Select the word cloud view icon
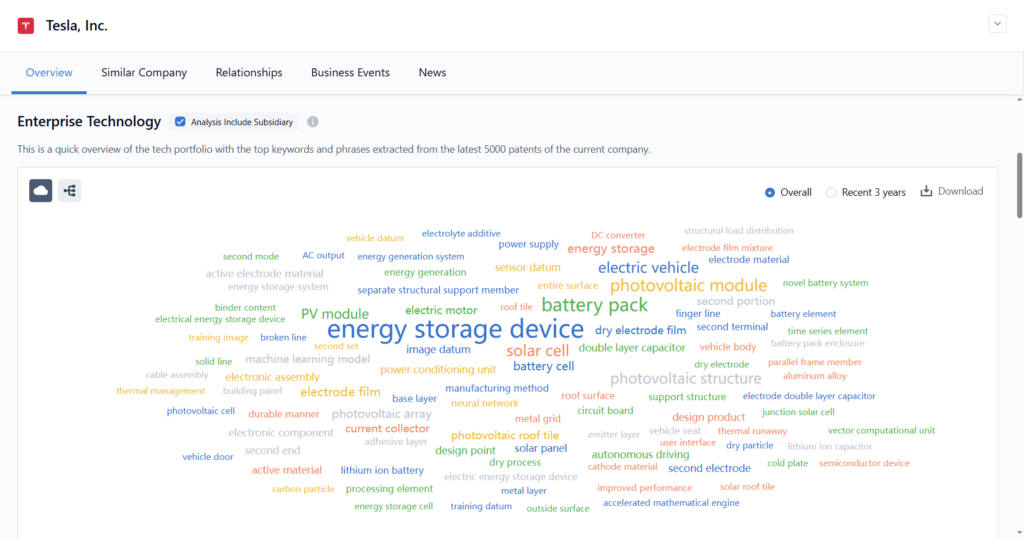 [41, 190]
